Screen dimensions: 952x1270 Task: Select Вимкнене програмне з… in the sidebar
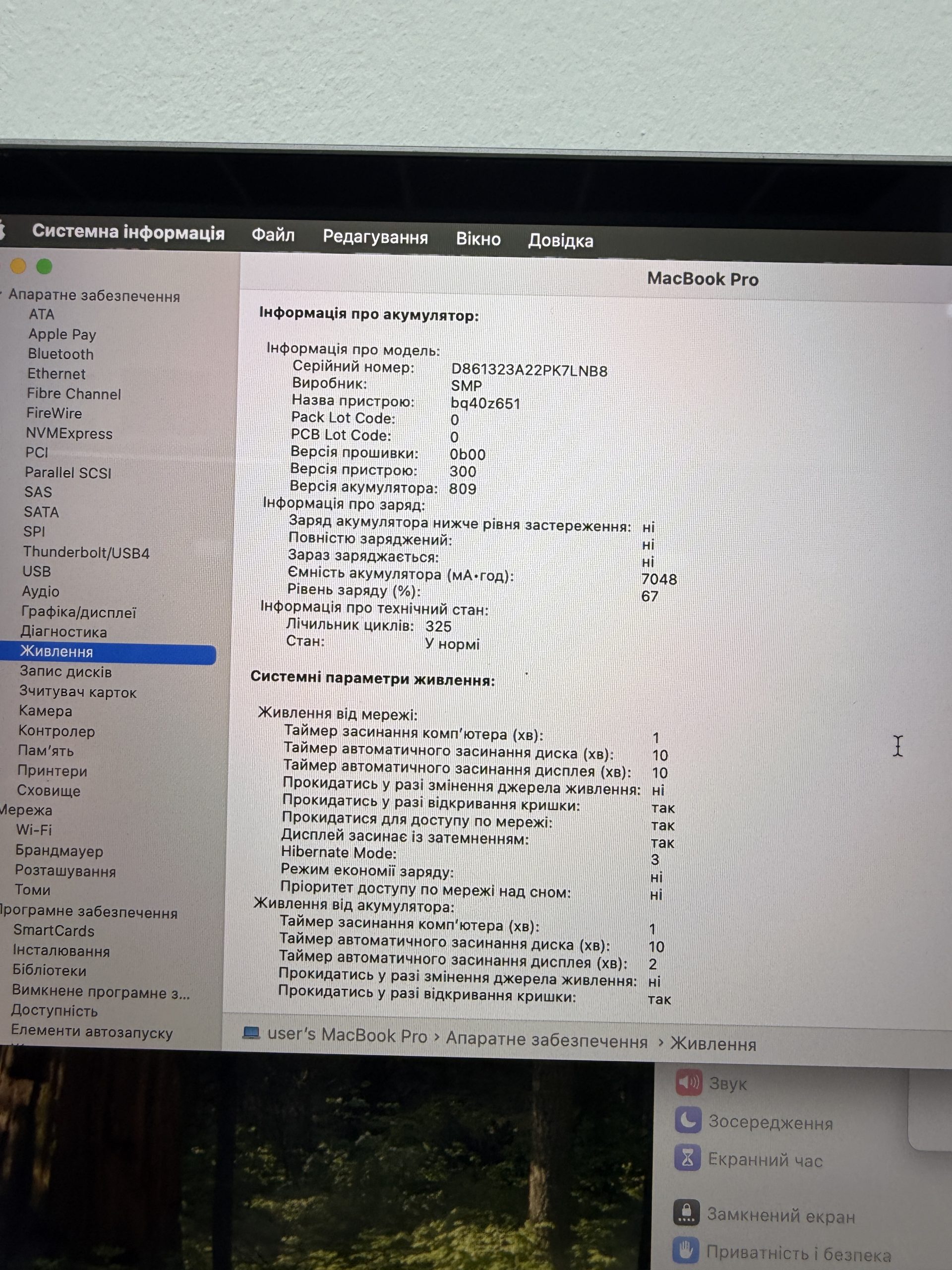coord(101,992)
